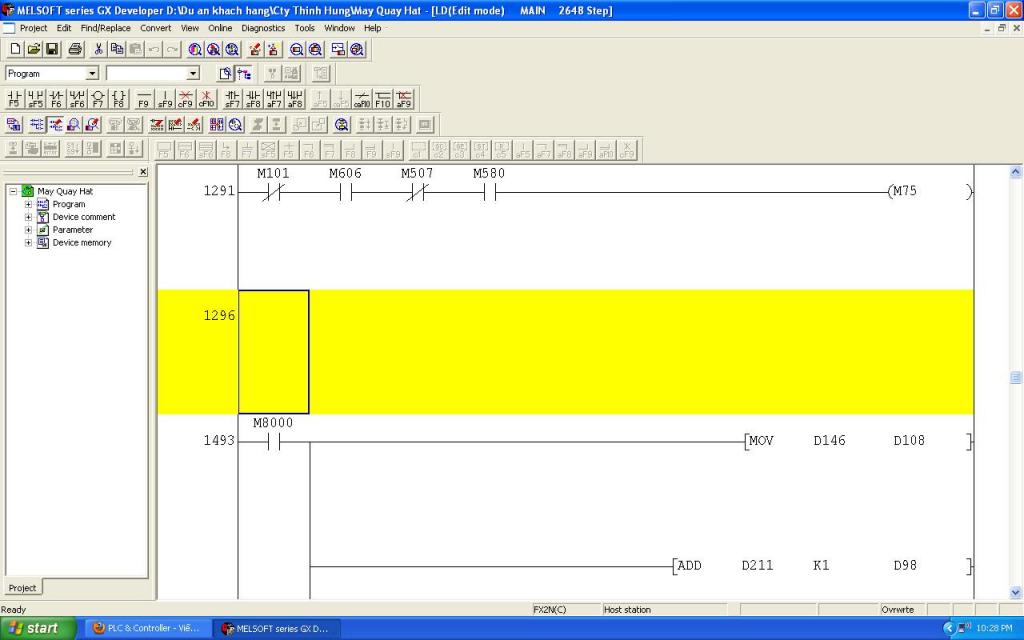1024x640 pixels.
Task: Select the ADD D211 K1 D98 instruction
Action: tap(822, 566)
